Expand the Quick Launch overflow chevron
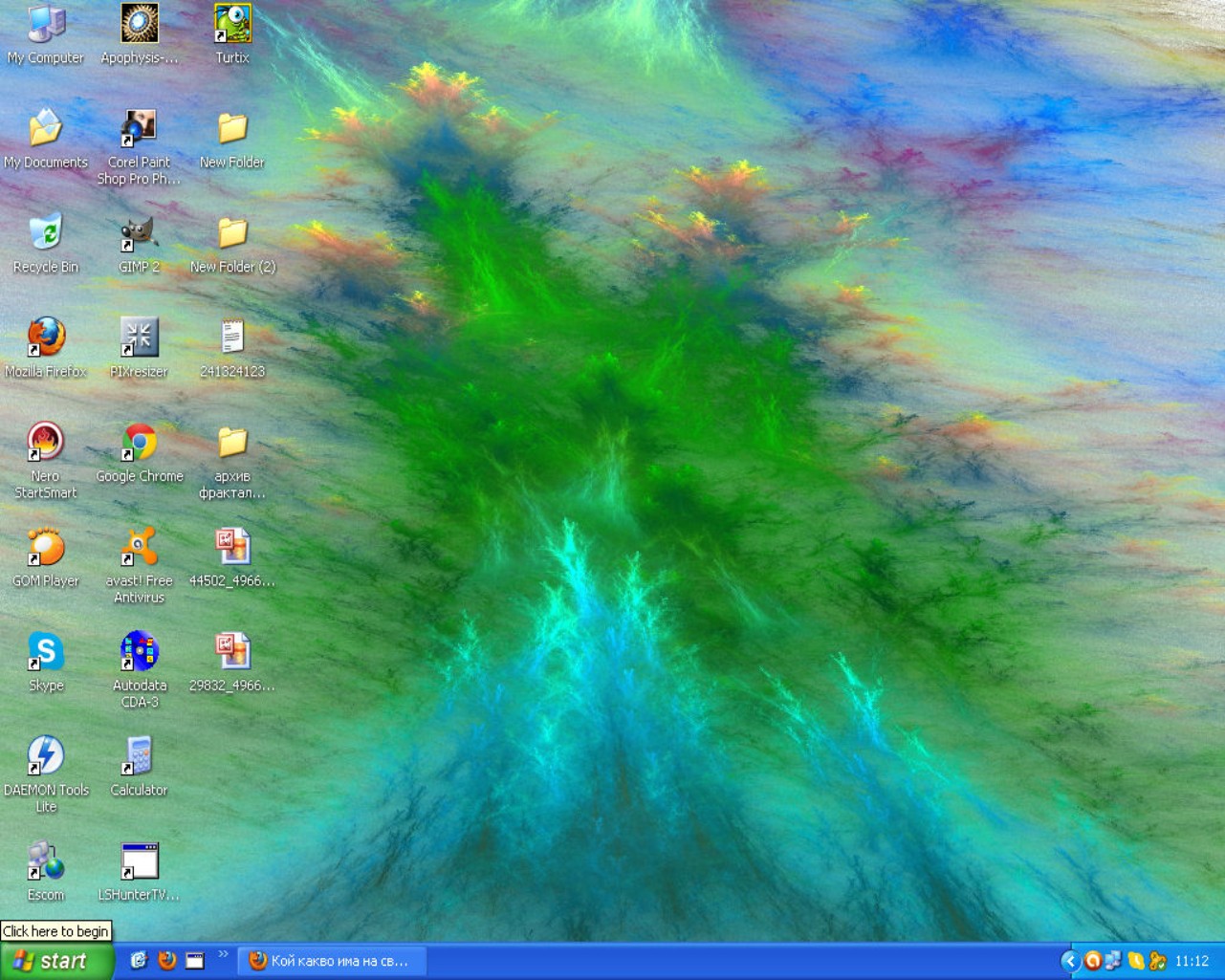Image resolution: width=1225 pixels, height=980 pixels. pyautogui.click(x=224, y=954)
